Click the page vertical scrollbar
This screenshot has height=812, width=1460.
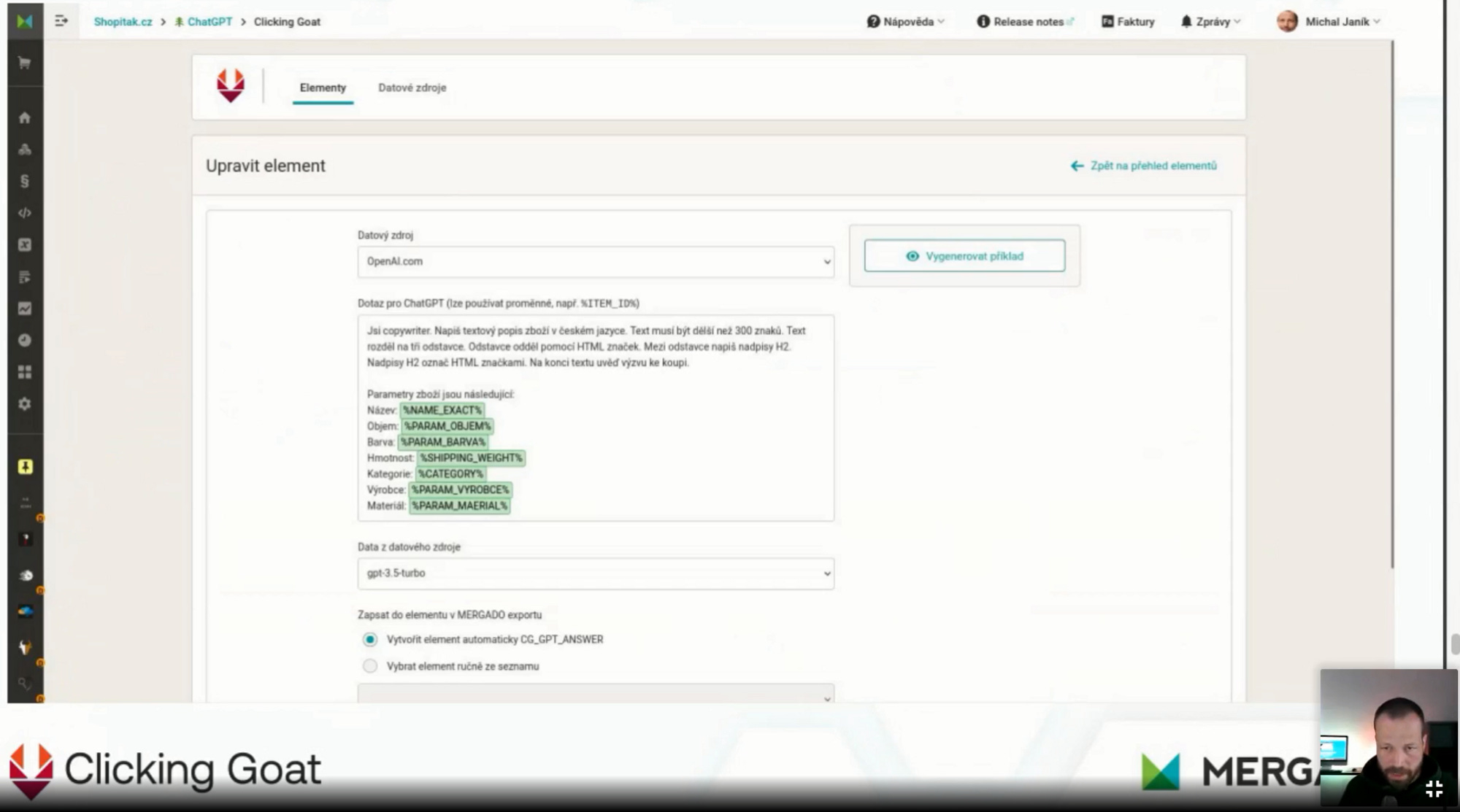pyautogui.click(x=1392, y=303)
